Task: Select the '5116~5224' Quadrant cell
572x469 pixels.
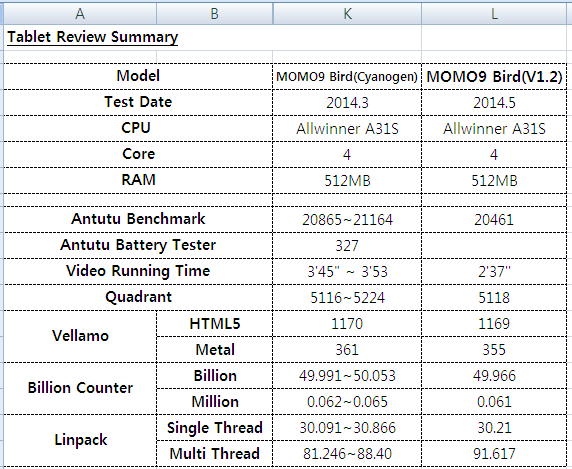Action: point(347,298)
